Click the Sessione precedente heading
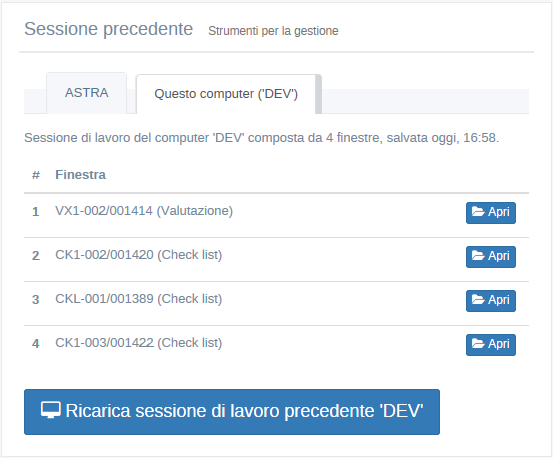553x458 pixels. [109, 29]
